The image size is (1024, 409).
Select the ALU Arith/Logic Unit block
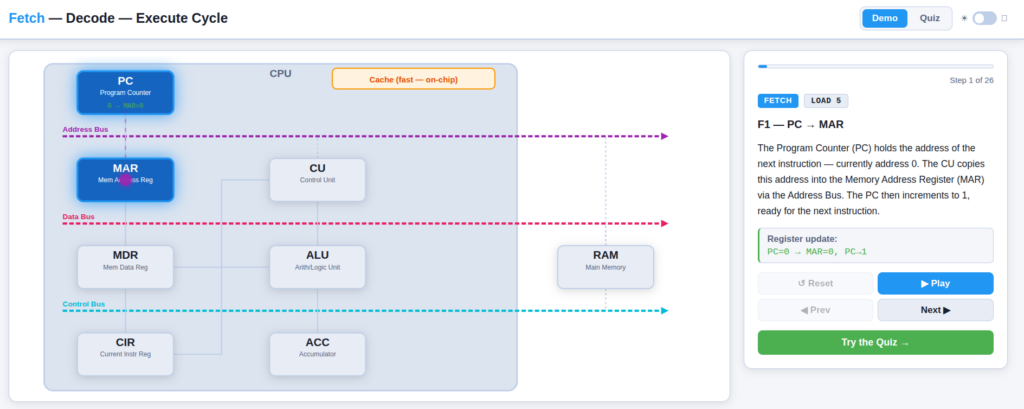point(317,267)
